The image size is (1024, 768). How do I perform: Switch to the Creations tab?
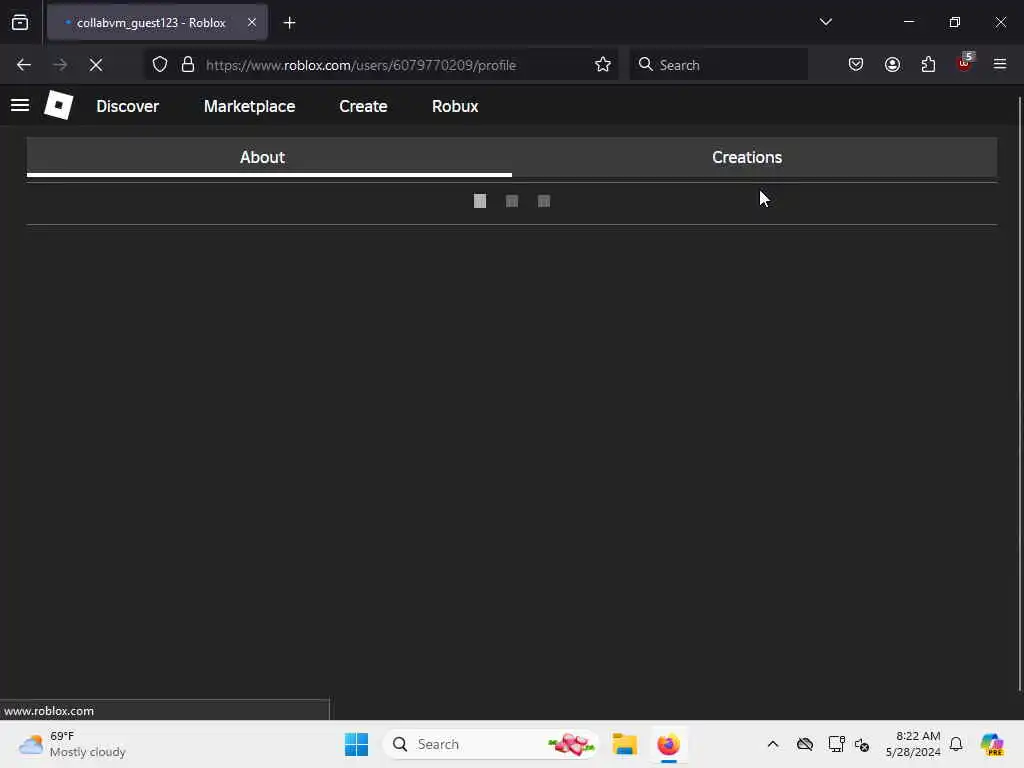[754, 157]
